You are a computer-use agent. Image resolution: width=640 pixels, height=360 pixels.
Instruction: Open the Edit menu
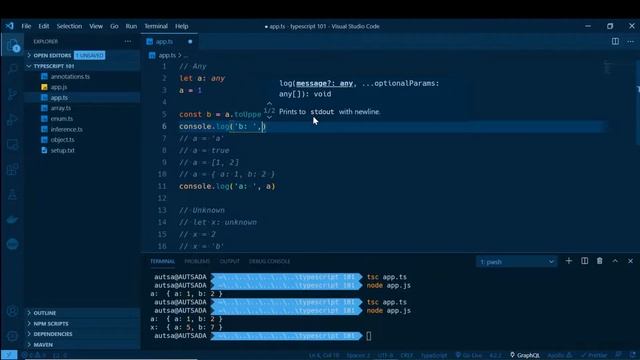coord(44,26)
